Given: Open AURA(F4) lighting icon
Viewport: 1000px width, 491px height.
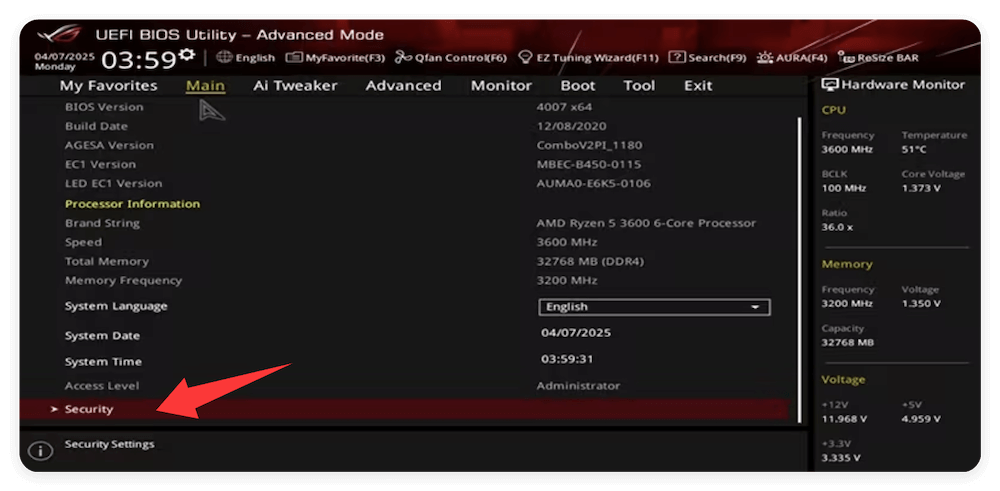Looking at the screenshot, I should [x=765, y=57].
